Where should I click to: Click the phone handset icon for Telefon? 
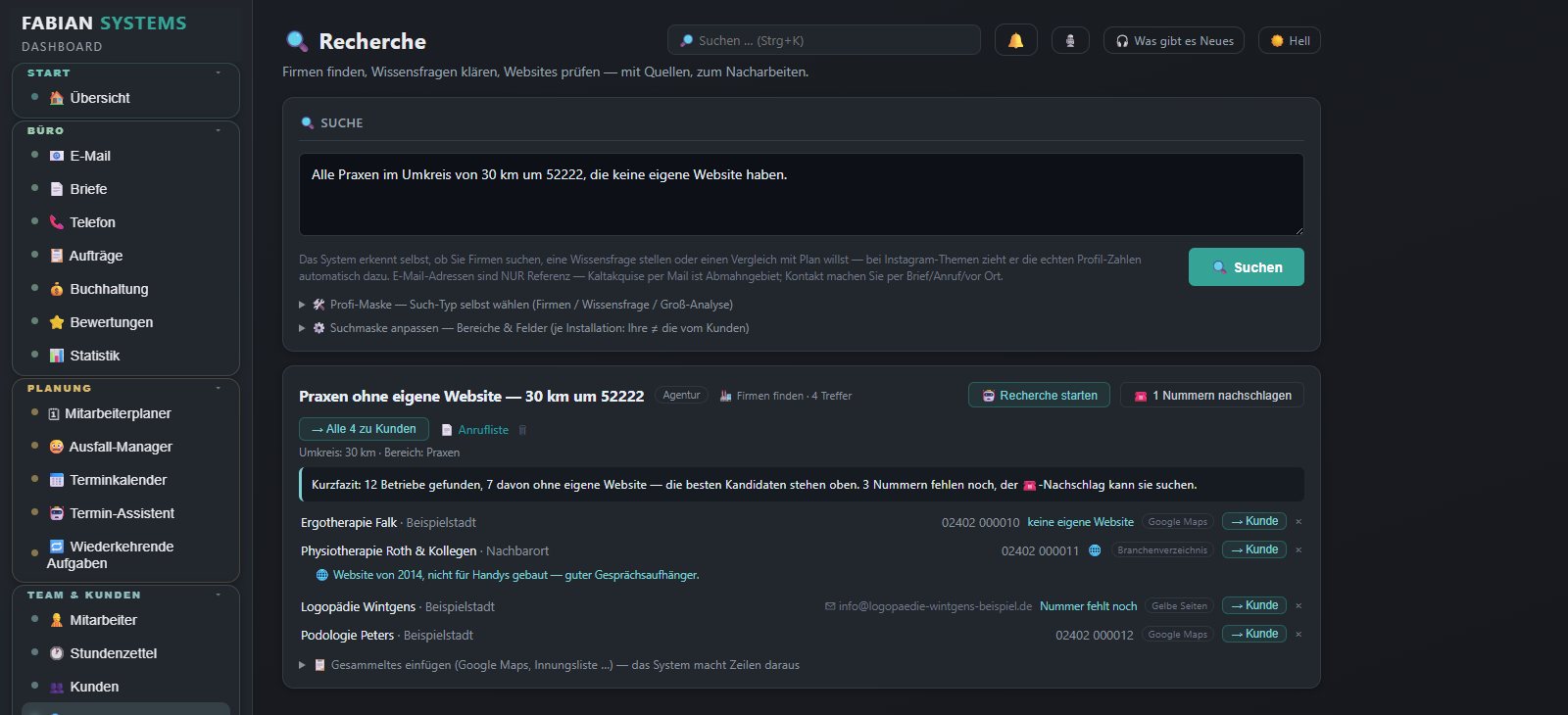tap(57, 222)
